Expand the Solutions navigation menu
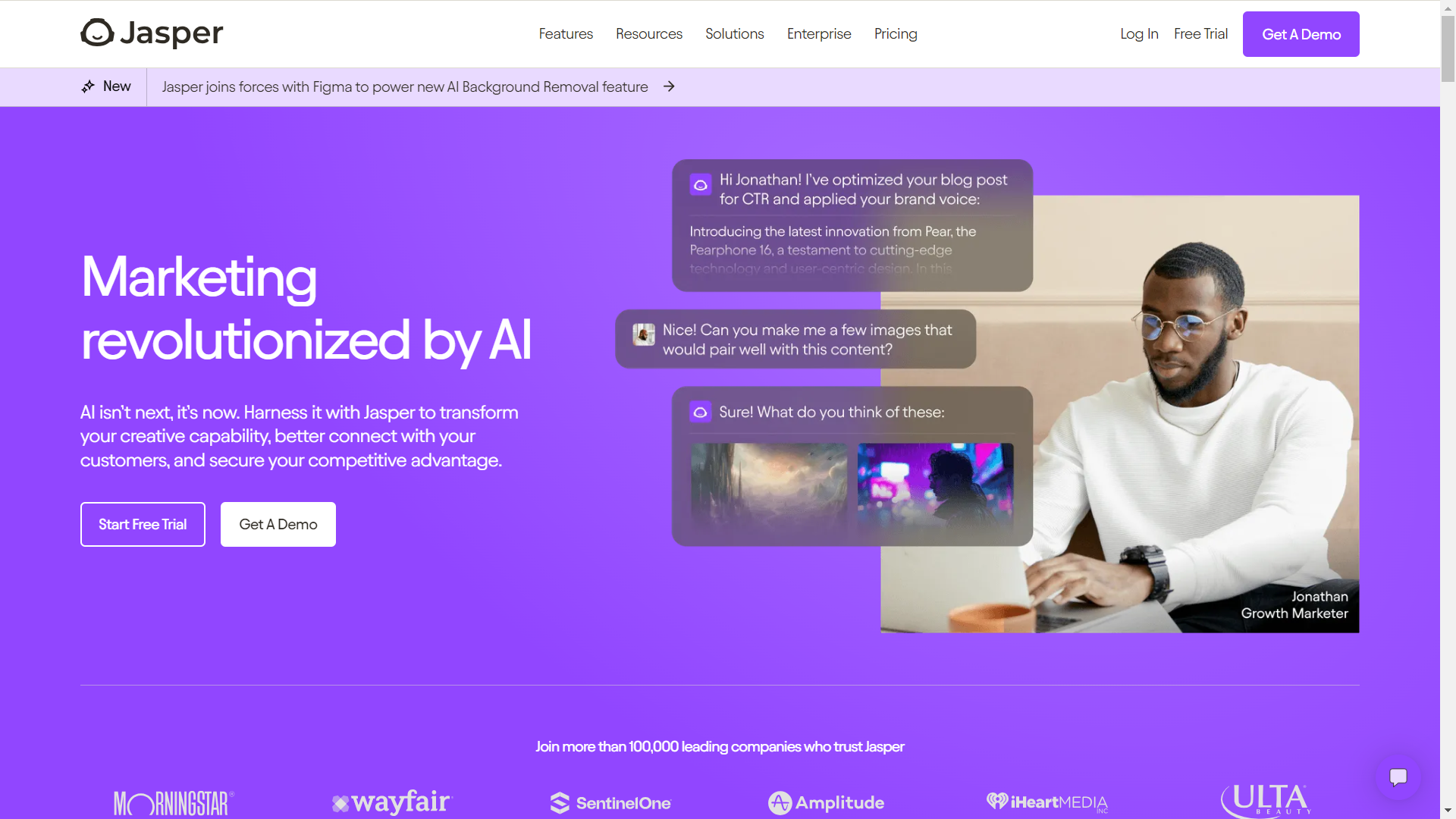 coord(735,34)
